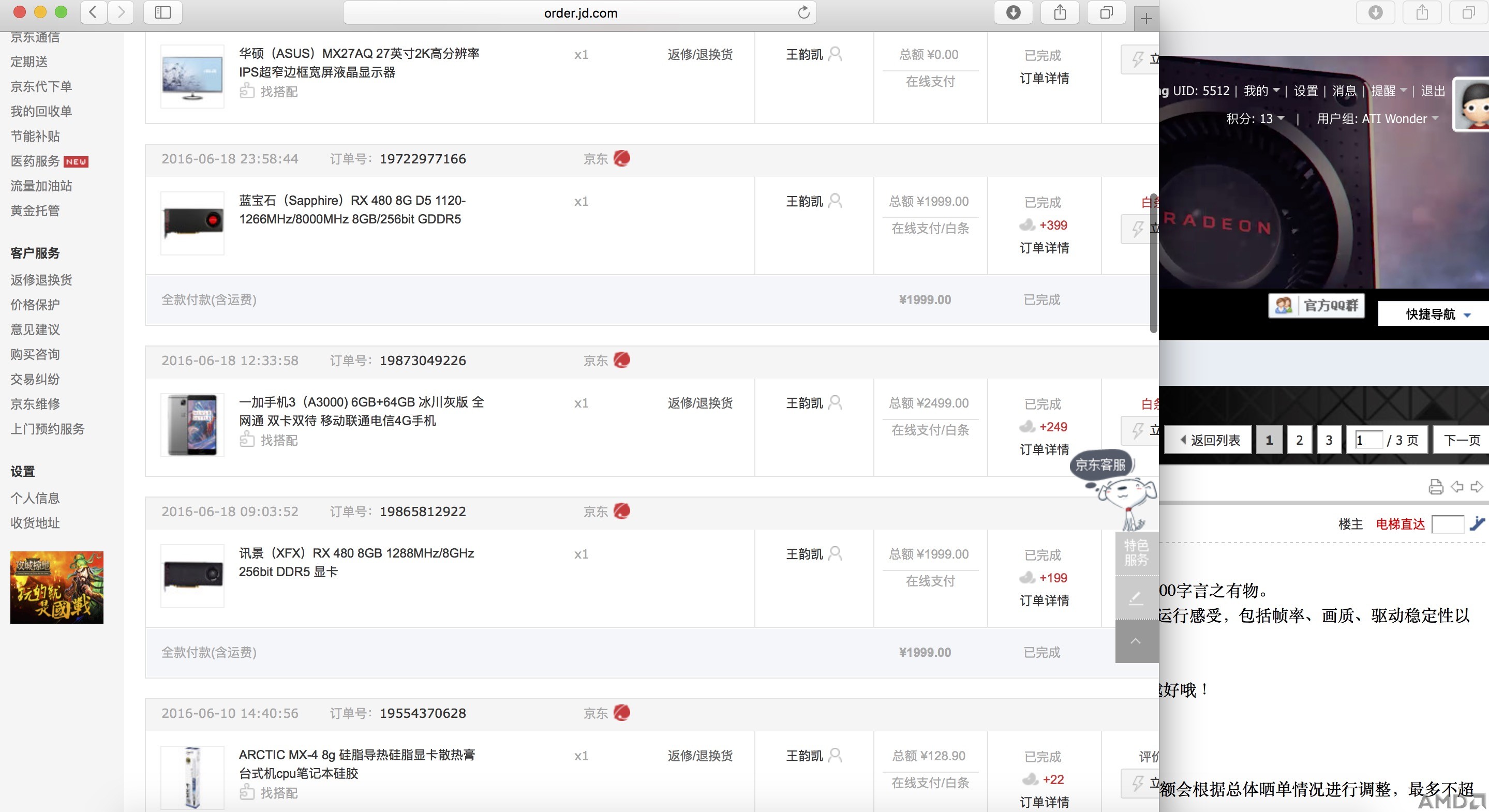Click 找搭配 under the ASUS monitor
The image size is (1489, 812).
269,92
